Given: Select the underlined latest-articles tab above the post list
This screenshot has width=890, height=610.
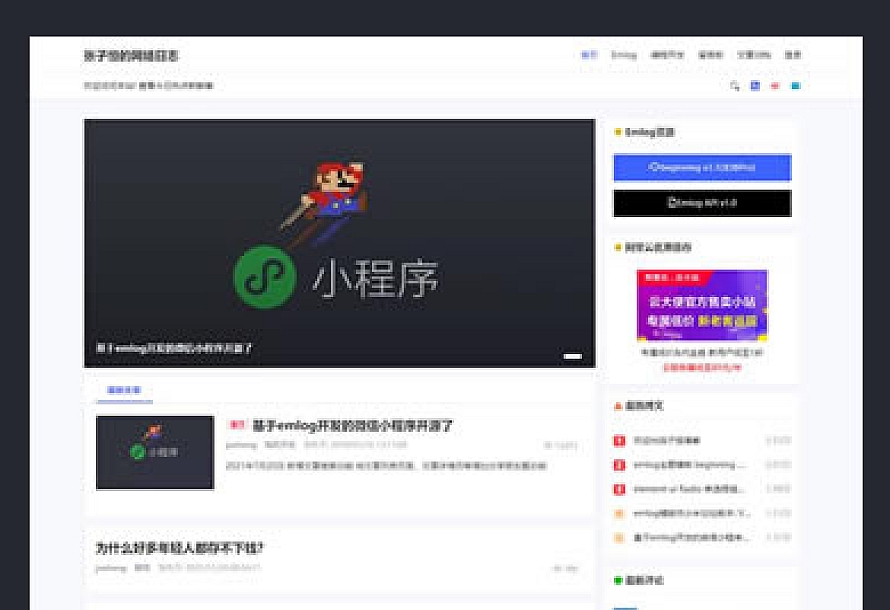Looking at the screenshot, I should tap(124, 390).
